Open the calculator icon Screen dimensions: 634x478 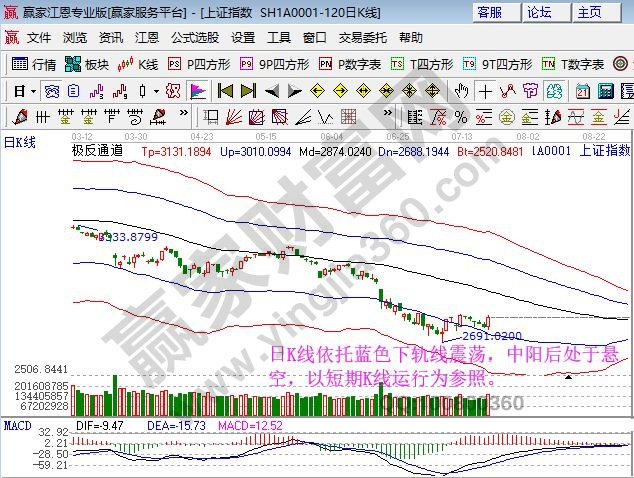tap(606, 91)
